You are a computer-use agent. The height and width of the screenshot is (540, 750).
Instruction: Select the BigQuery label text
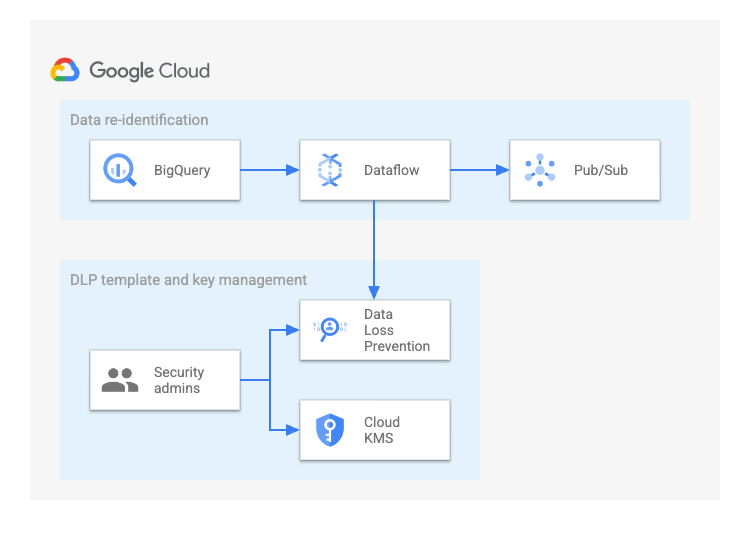182,170
